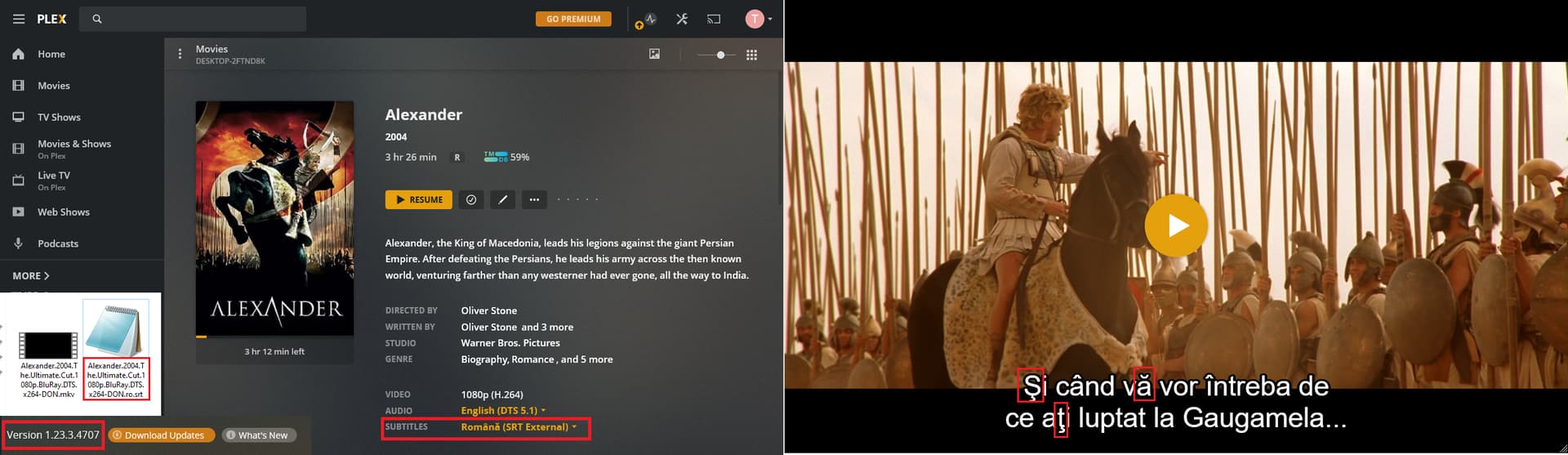This screenshot has width=1568, height=455.
Task: Click the R content rating badge
Action: click(x=457, y=157)
